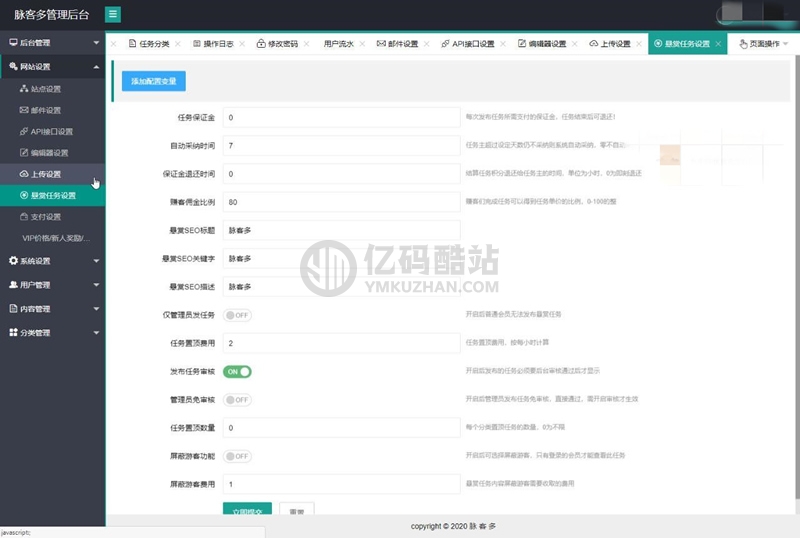Switch to the 上传设置 tab
The width and height of the screenshot is (800, 538).
point(610,44)
